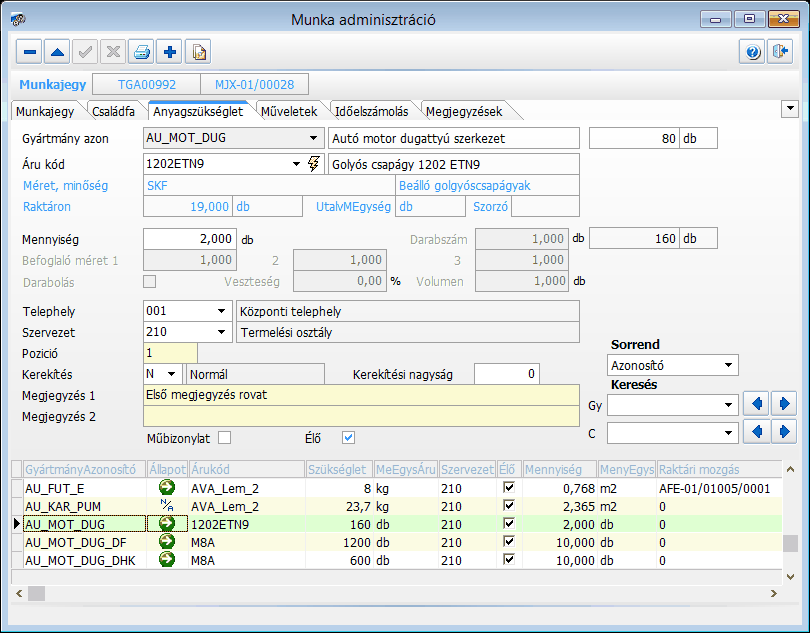Expand the tab overflow dropdown arrow
810x633 pixels.
pos(790,109)
